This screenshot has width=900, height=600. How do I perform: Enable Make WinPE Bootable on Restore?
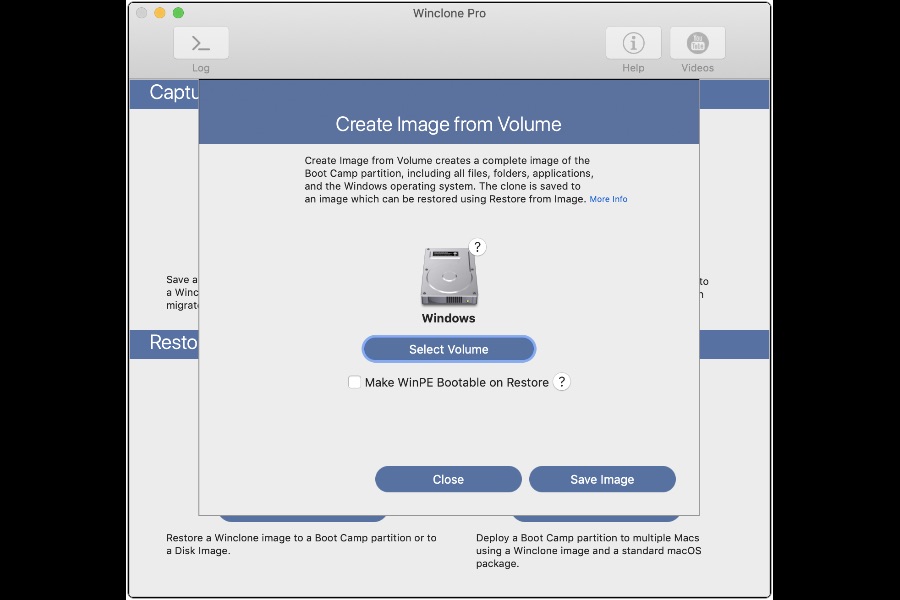(x=354, y=382)
